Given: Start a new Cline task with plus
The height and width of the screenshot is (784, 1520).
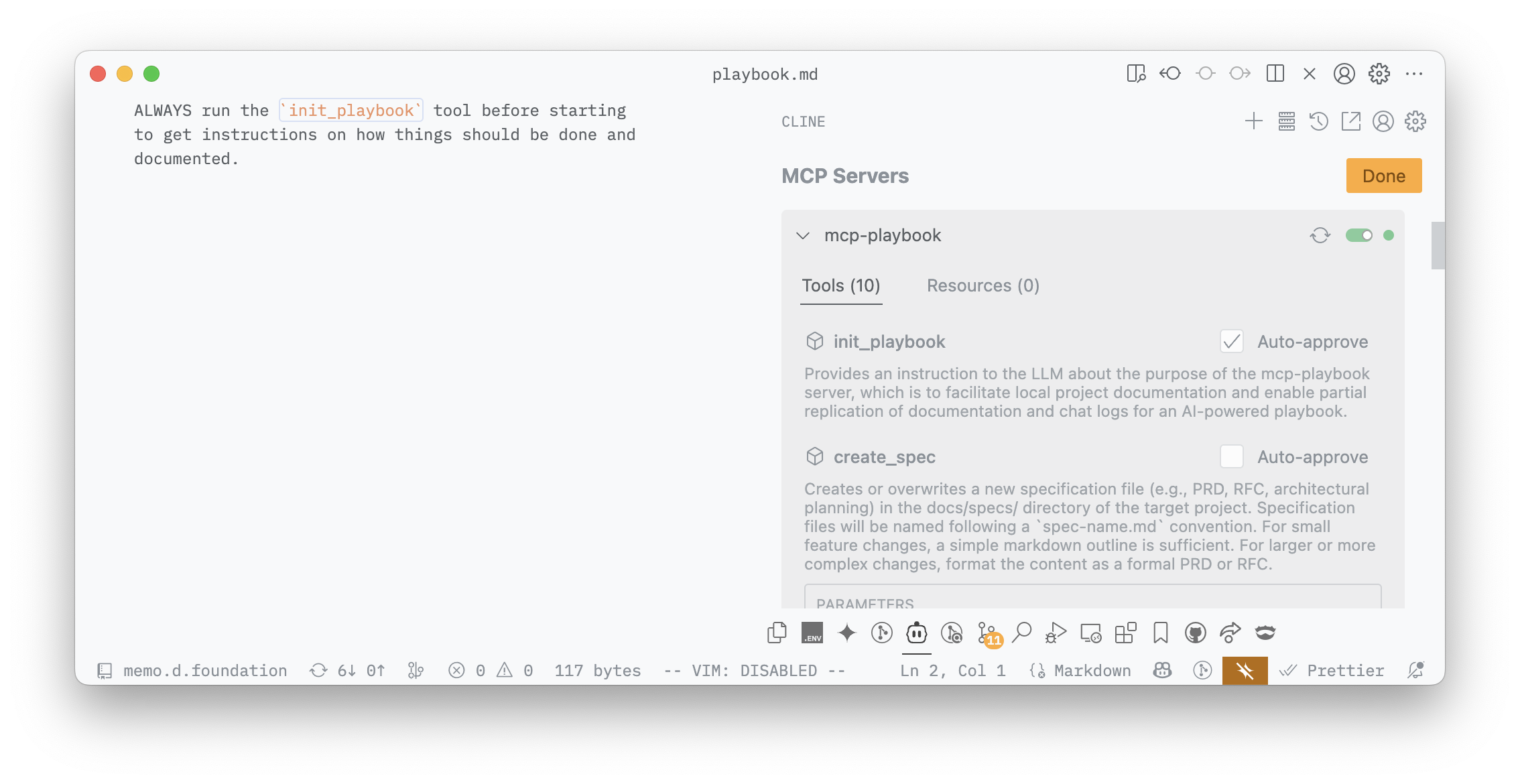Looking at the screenshot, I should 1253,121.
